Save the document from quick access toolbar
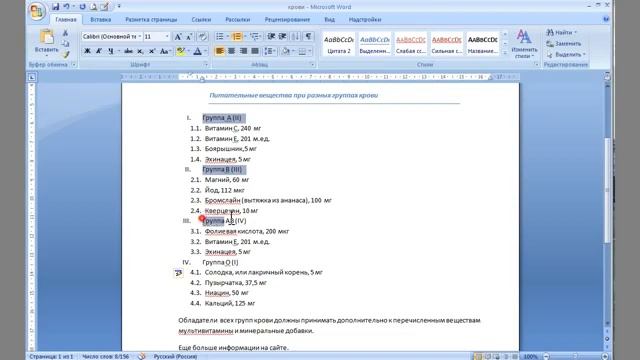 (56, 7)
